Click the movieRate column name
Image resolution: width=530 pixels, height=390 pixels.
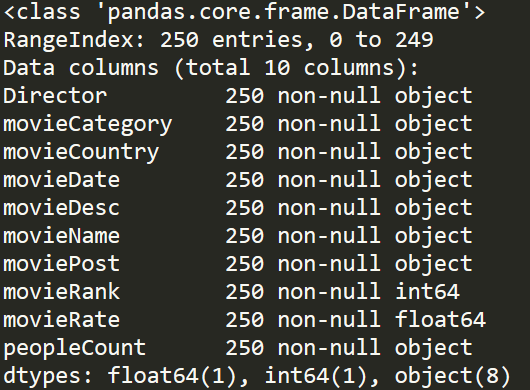coord(62,320)
